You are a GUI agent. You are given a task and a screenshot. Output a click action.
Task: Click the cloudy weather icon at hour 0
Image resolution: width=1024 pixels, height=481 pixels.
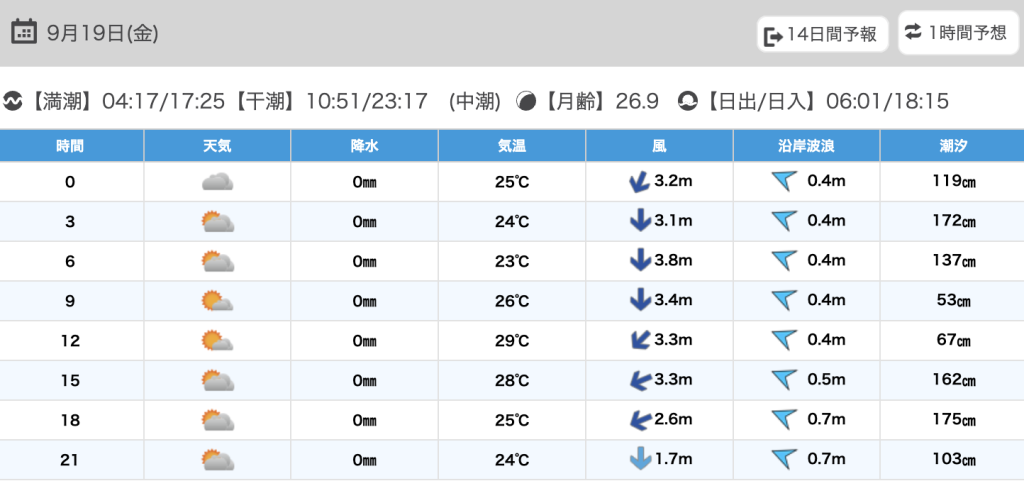point(217,182)
